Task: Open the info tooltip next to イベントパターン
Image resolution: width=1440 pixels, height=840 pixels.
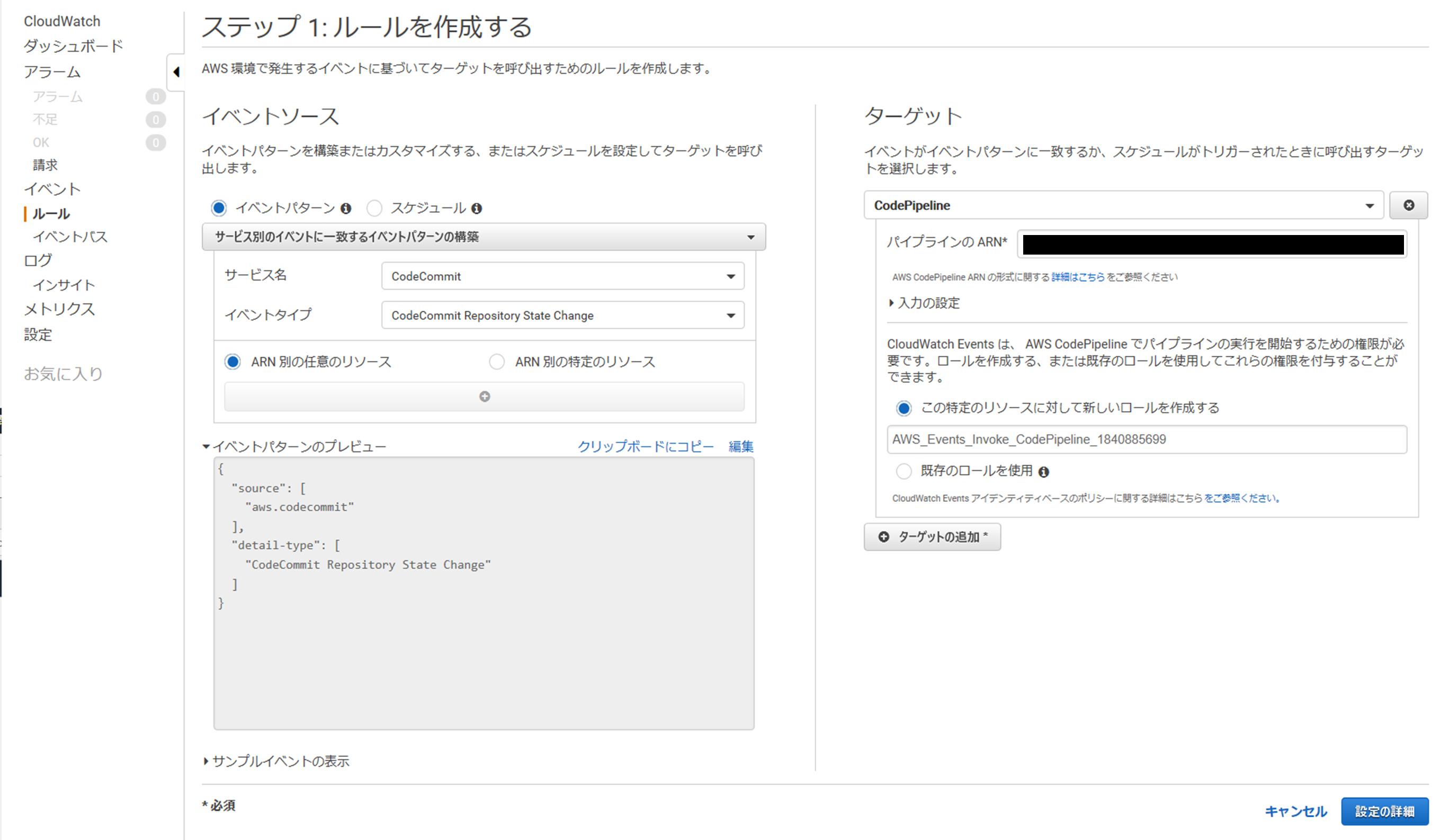Action: [x=346, y=208]
